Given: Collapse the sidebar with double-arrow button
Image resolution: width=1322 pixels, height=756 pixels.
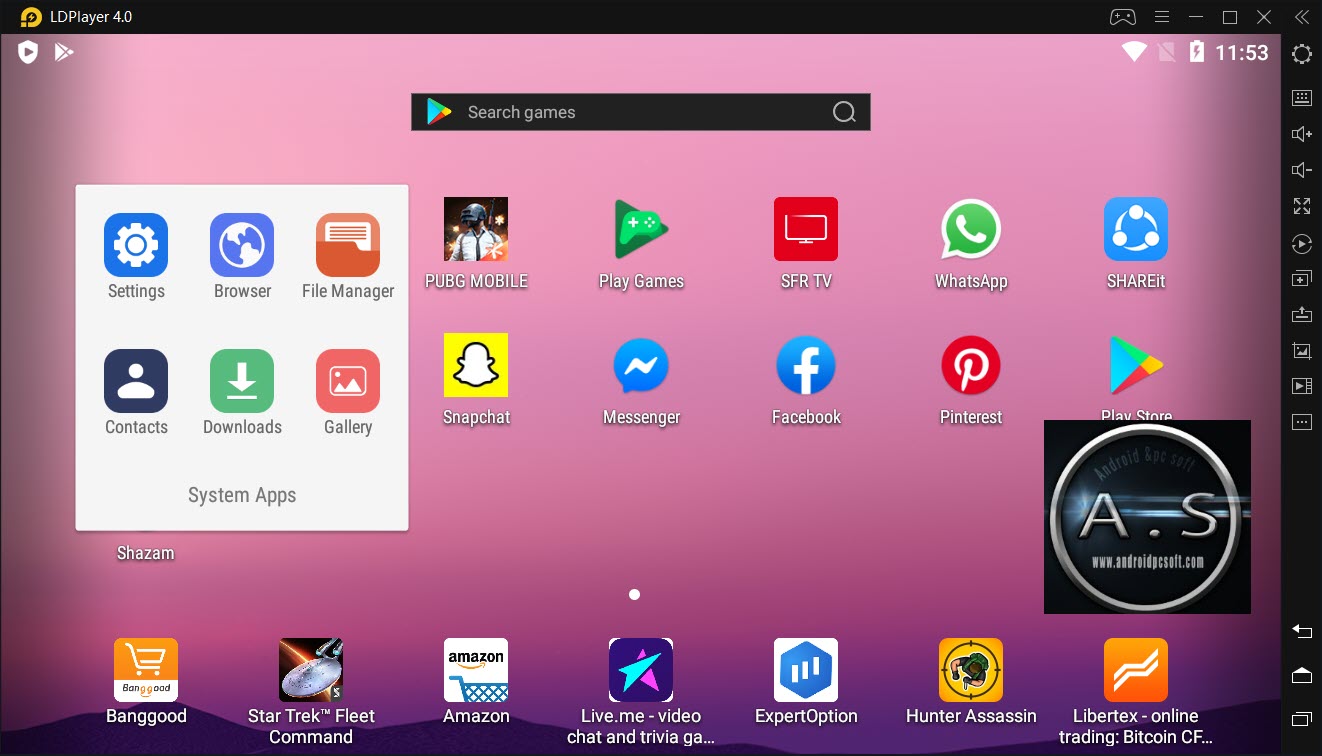Looking at the screenshot, I should [1301, 17].
